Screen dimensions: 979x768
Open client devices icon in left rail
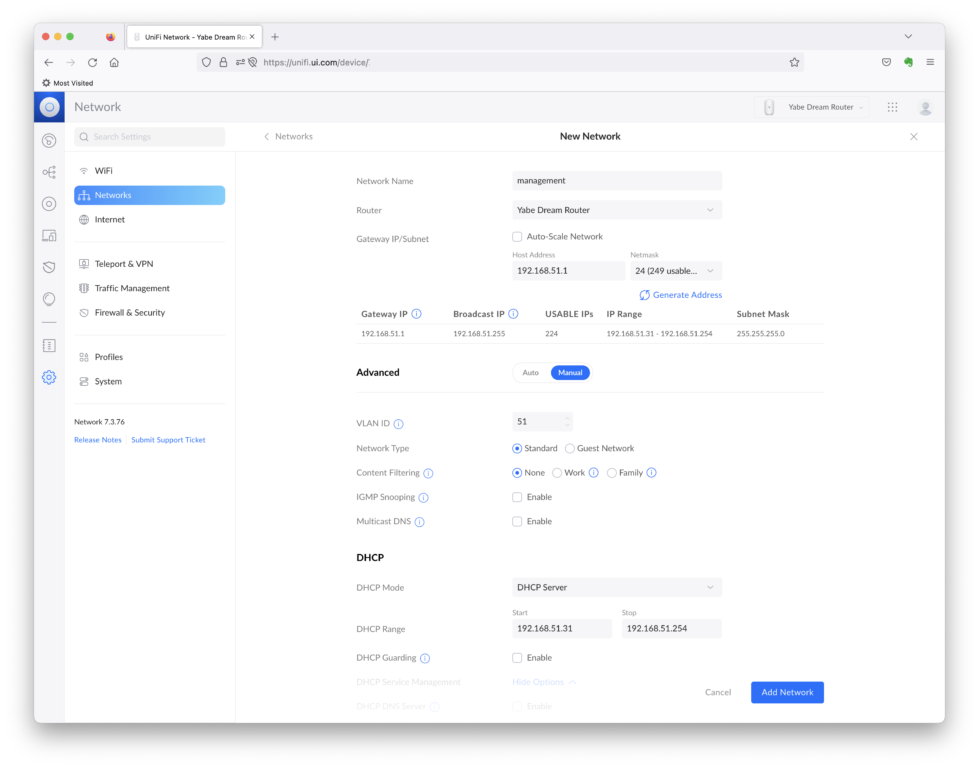coord(49,235)
